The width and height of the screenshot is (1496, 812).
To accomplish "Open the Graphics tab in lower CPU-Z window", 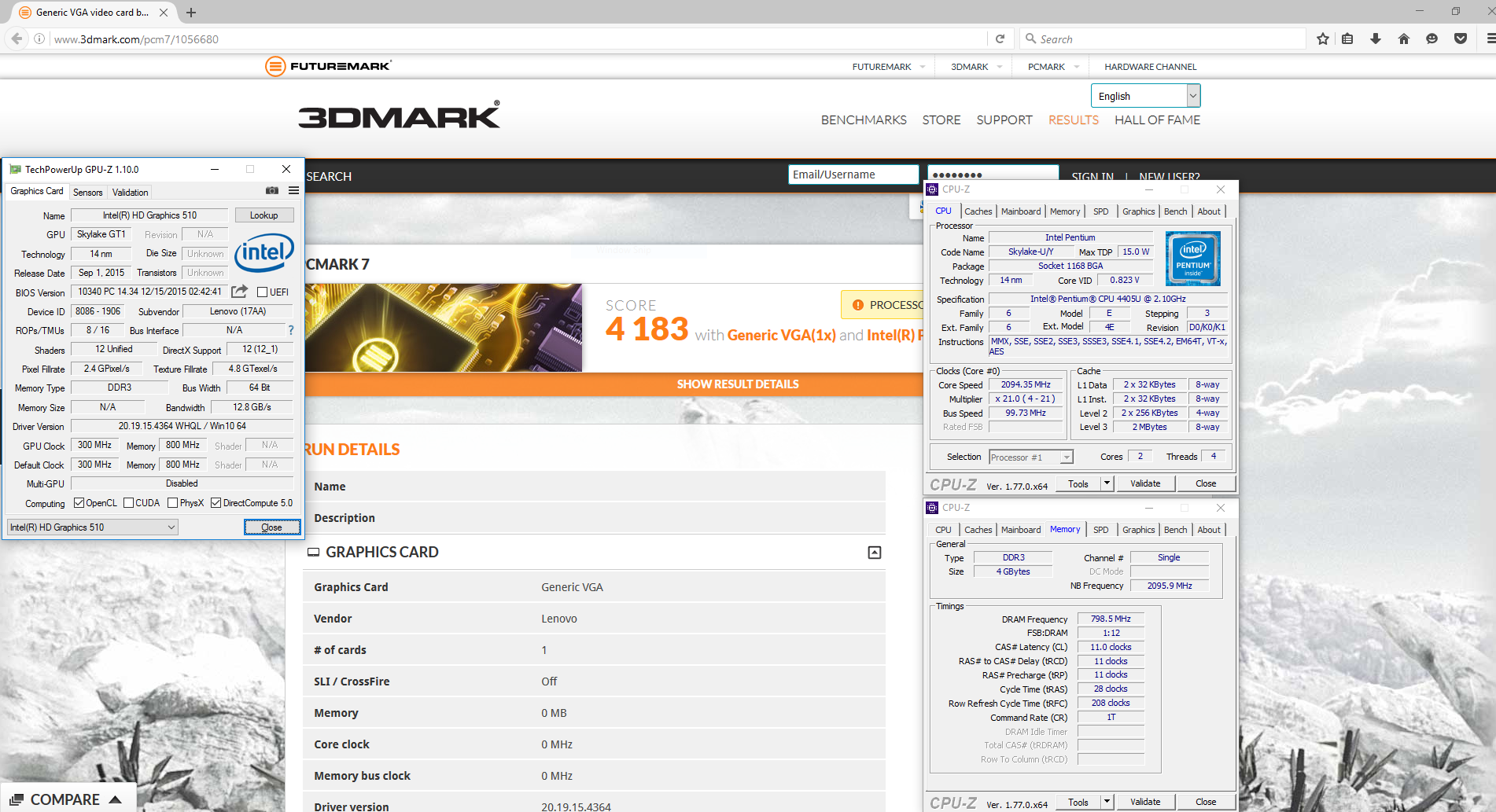I will pyautogui.click(x=1138, y=530).
